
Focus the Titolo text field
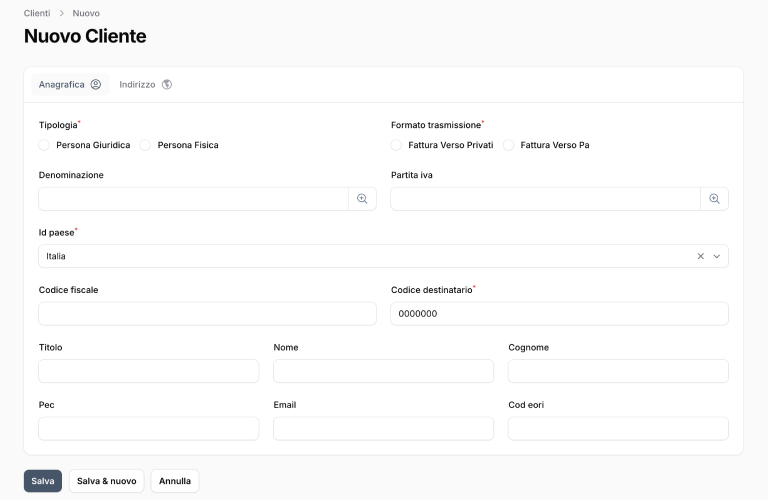[x=148, y=371]
